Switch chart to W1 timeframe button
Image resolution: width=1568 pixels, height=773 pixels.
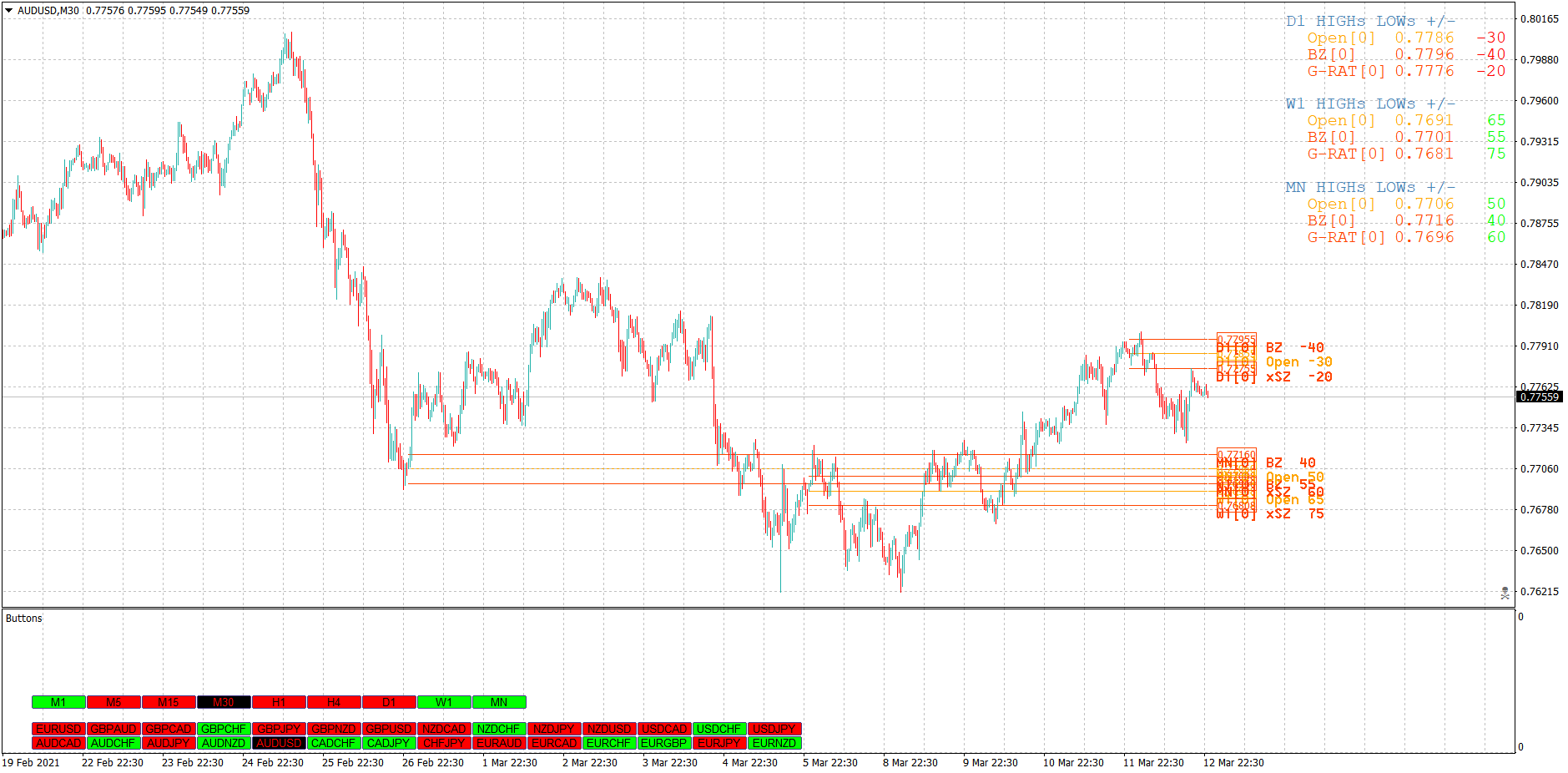click(444, 702)
